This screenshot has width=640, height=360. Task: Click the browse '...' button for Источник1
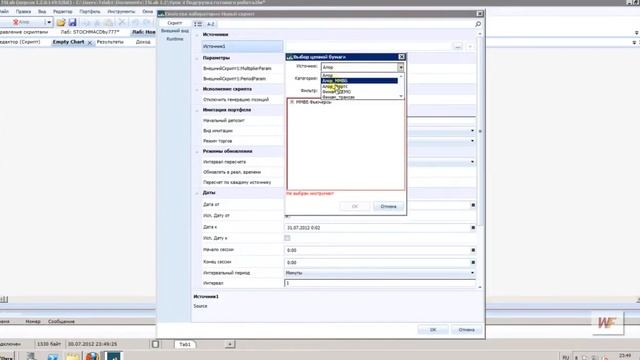point(458,47)
